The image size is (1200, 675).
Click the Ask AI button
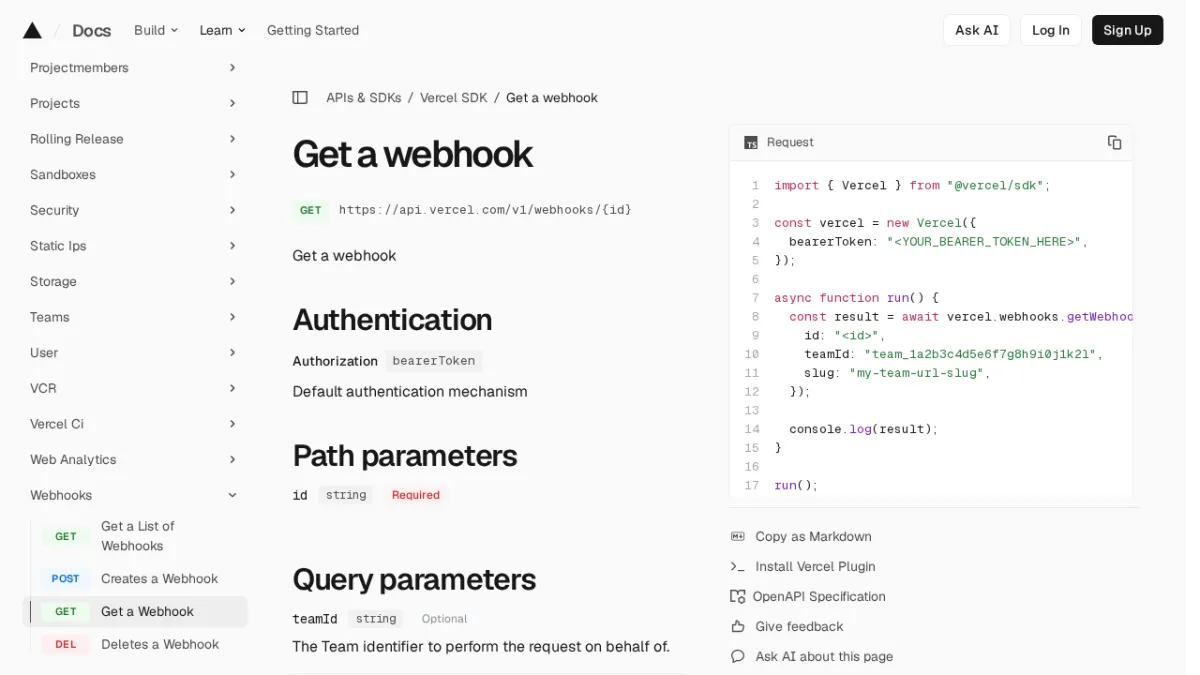(x=976, y=30)
